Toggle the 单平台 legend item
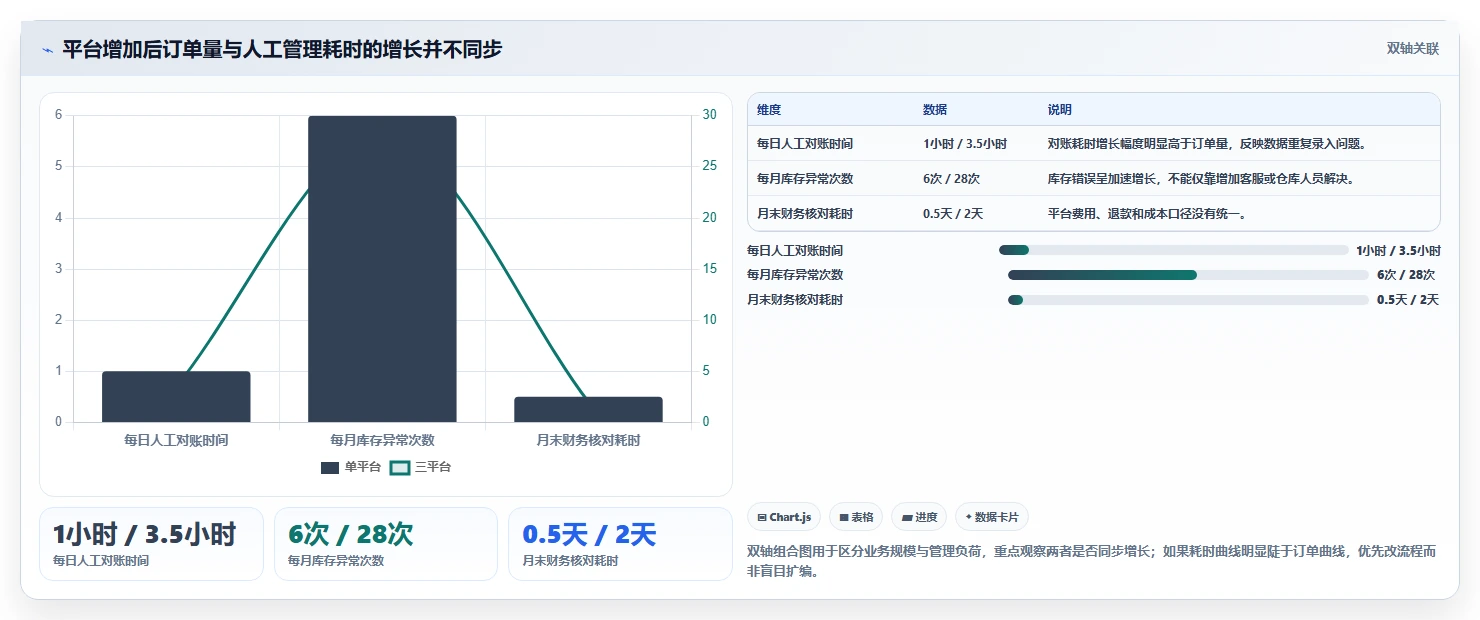Screen dimensions: 1480x620 click(351, 467)
